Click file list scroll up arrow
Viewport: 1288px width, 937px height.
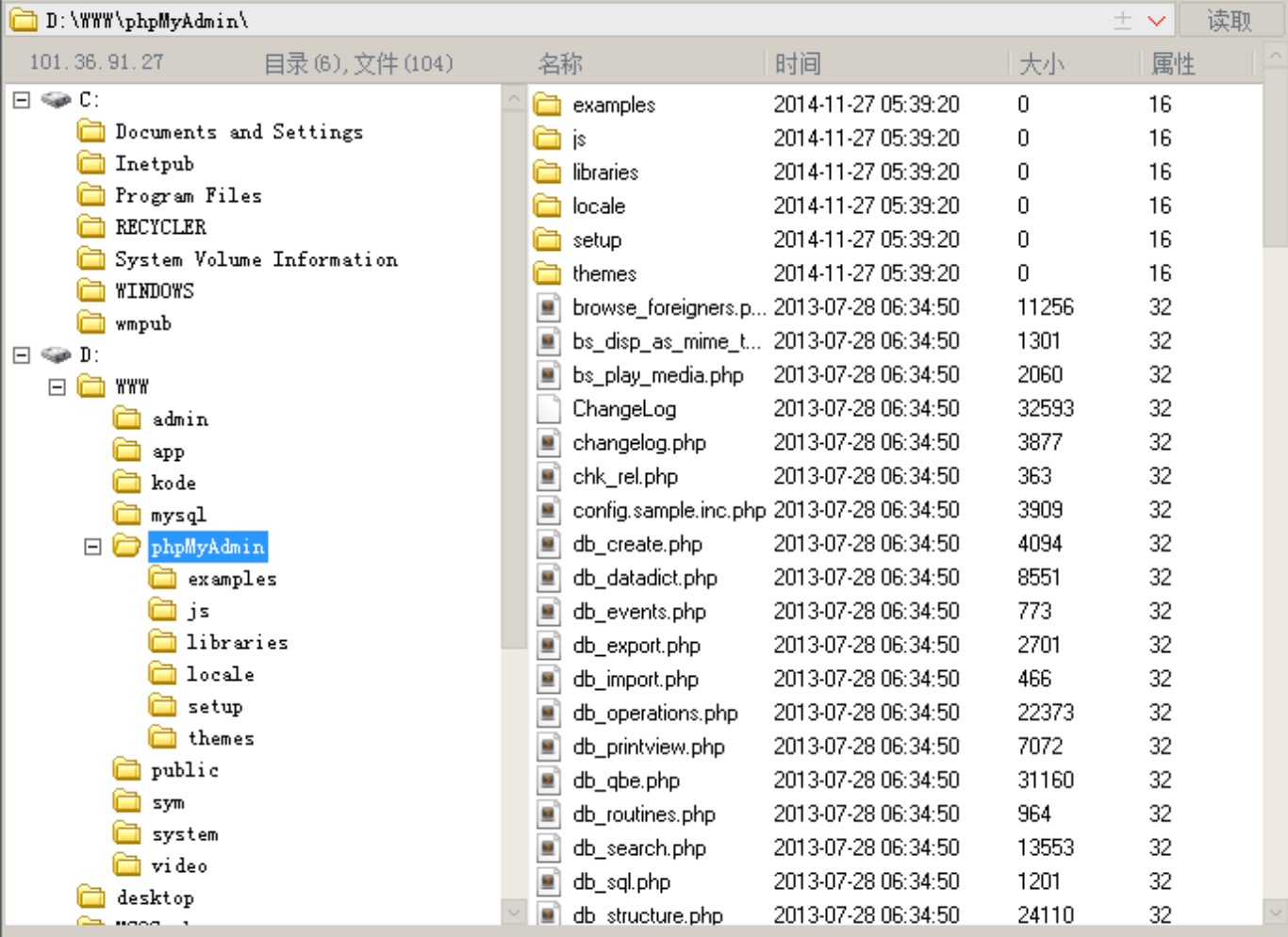tap(1275, 57)
